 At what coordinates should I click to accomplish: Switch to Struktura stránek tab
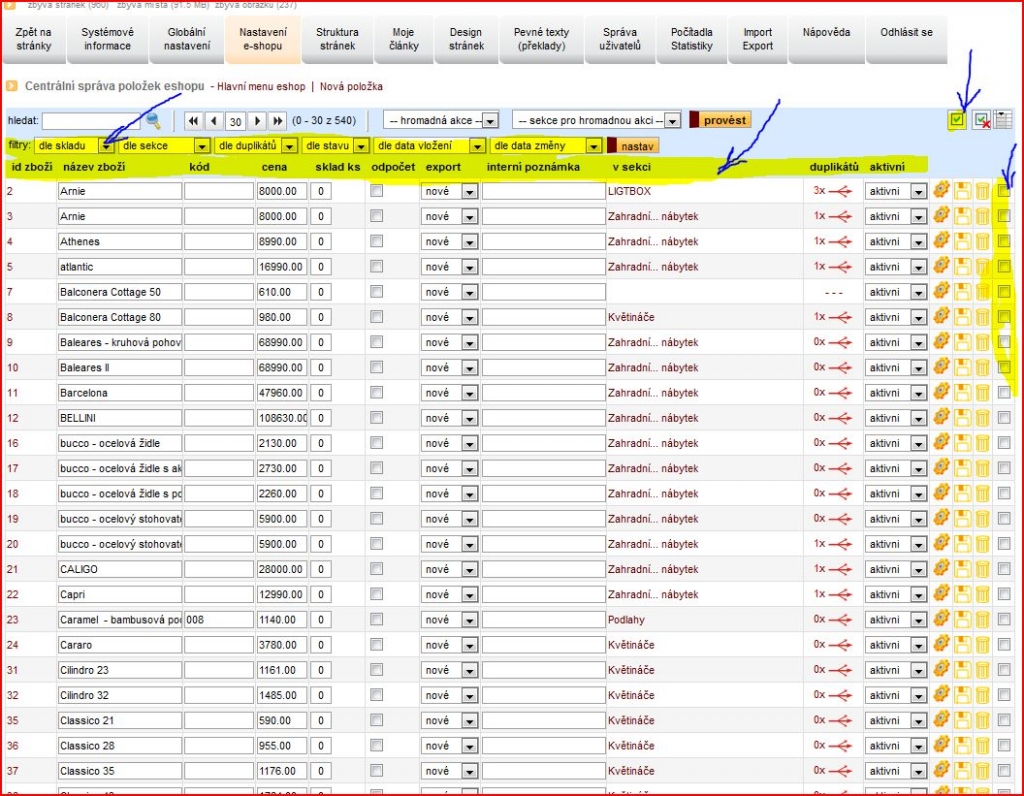pos(337,39)
